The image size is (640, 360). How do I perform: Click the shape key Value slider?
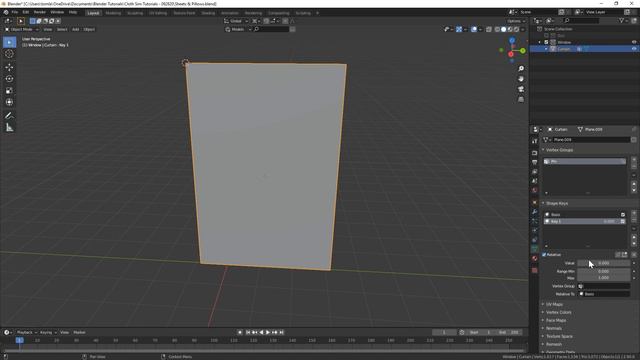(603, 263)
